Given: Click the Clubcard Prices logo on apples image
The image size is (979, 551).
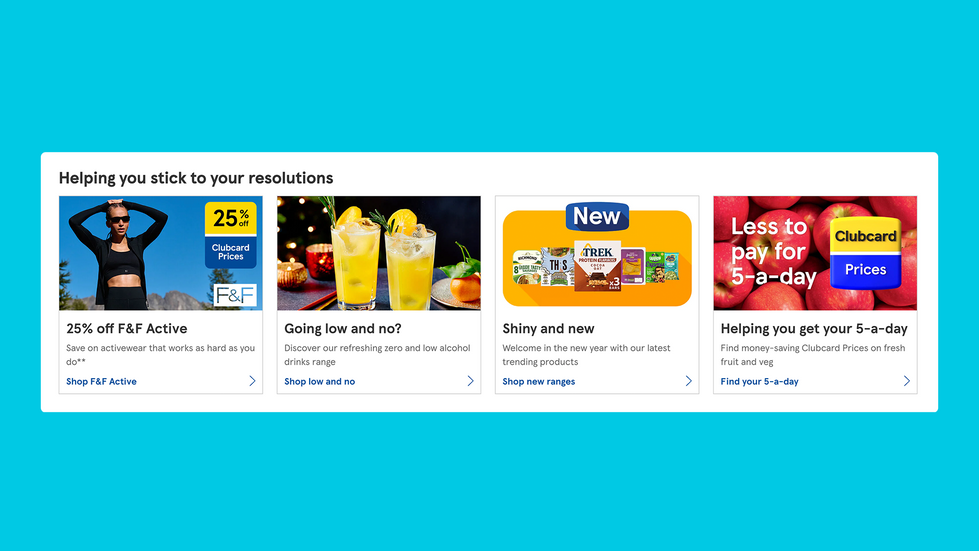Looking at the screenshot, I should (x=865, y=253).
